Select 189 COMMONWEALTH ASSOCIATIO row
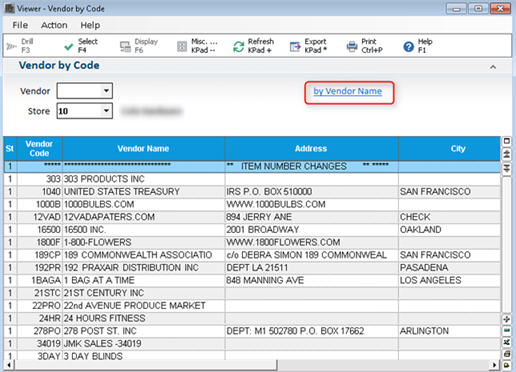This screenshot has height=372, width=516. 252,255
